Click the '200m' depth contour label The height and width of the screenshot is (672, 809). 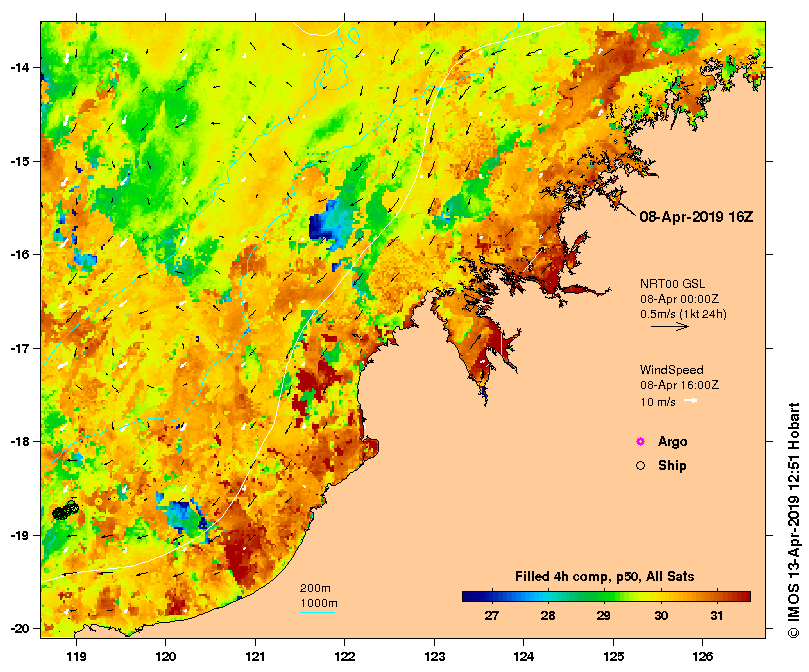pos(315,588)
